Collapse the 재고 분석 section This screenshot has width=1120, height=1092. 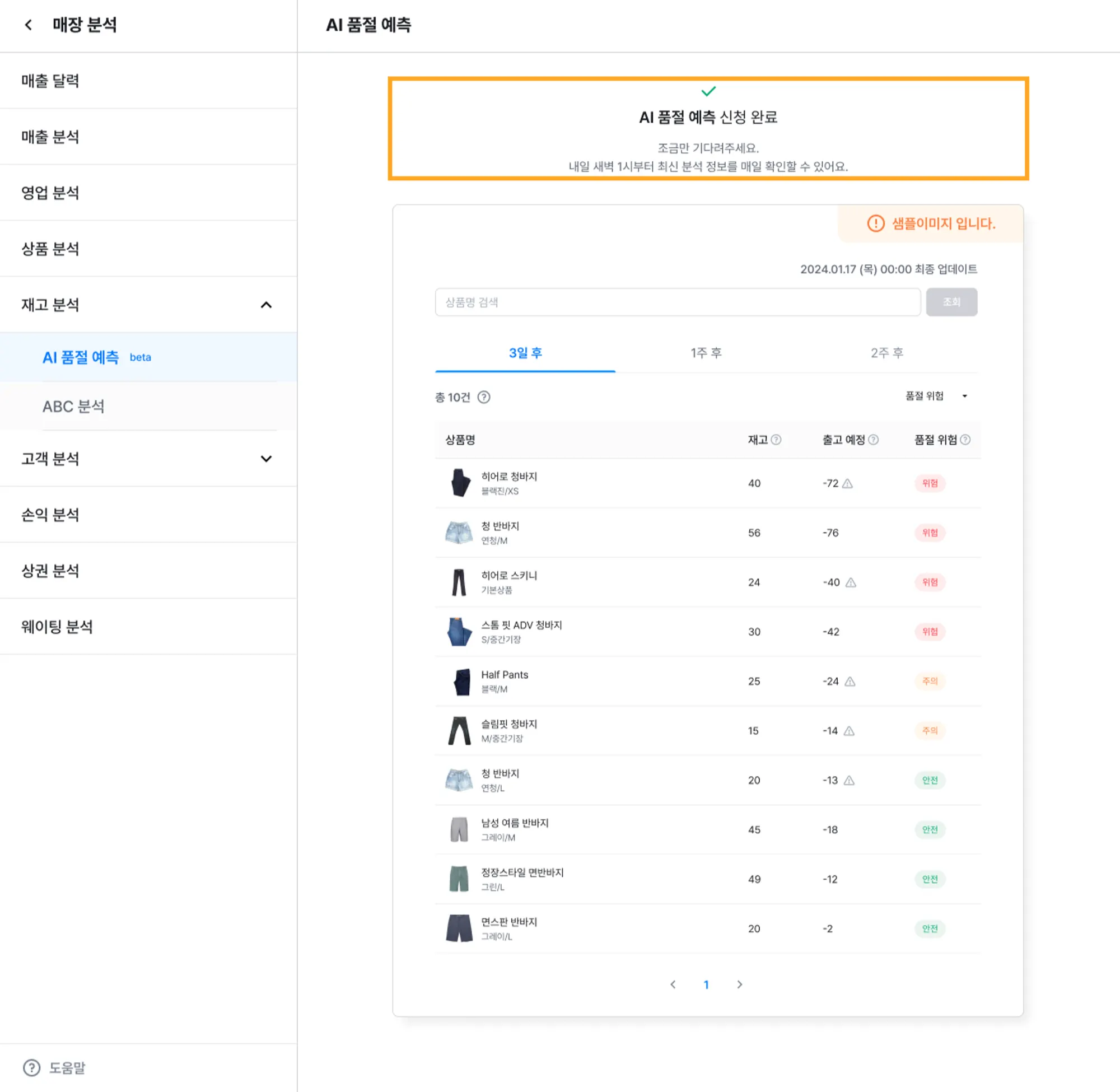click(x=265, y=305)
